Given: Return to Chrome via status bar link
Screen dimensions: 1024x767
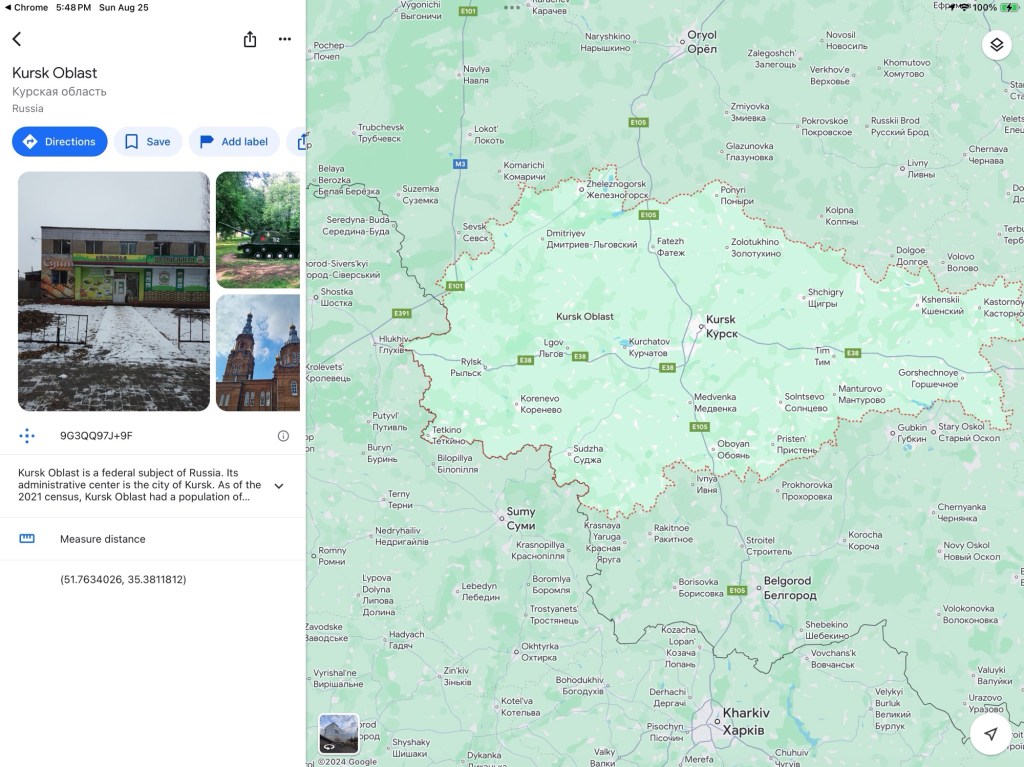Looking at the screenshot, I should [27, 7].
